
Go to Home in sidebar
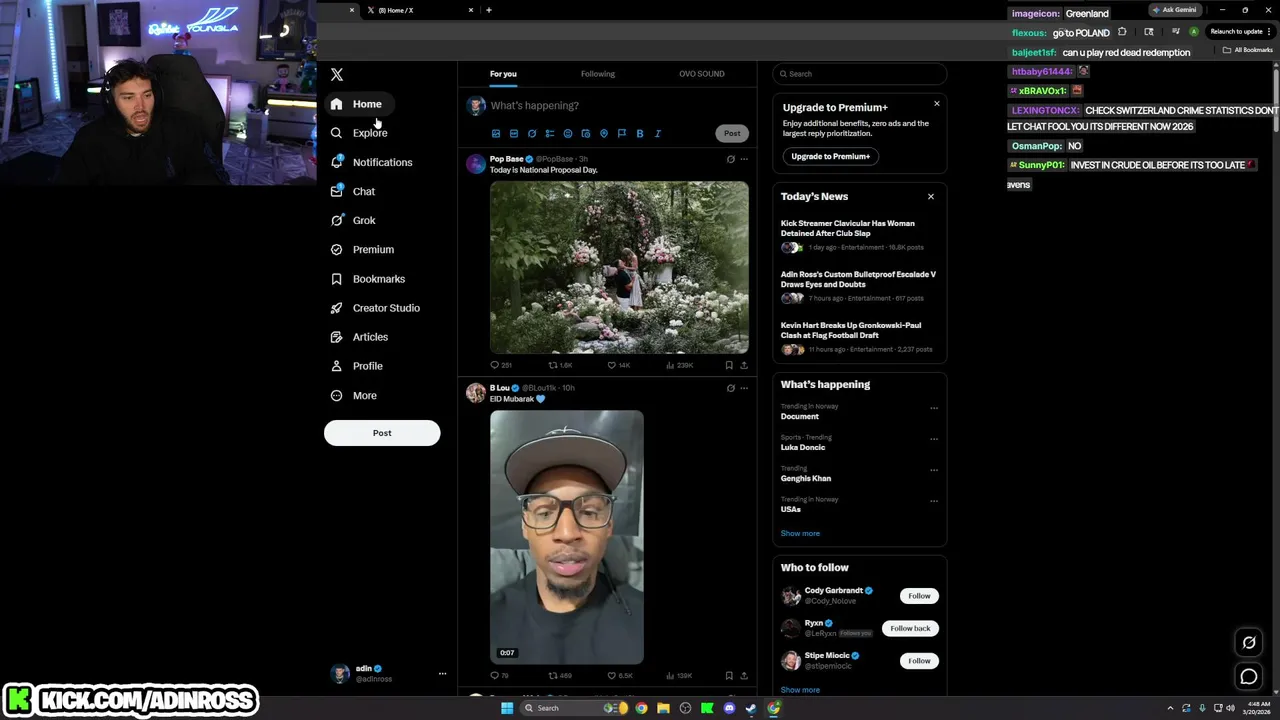coord(357,104)
